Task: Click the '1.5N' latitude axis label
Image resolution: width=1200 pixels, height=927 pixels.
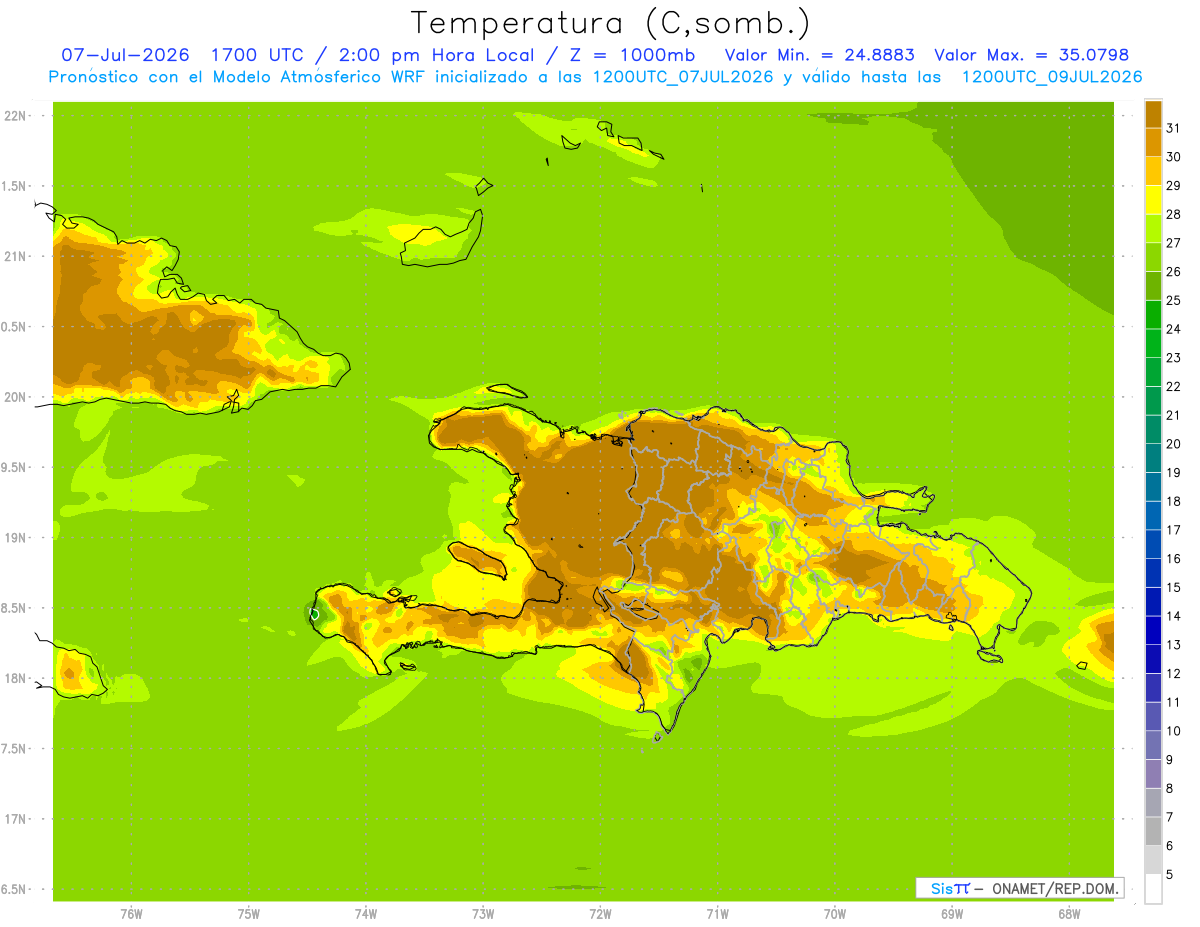Action: (x=14, y=186)
